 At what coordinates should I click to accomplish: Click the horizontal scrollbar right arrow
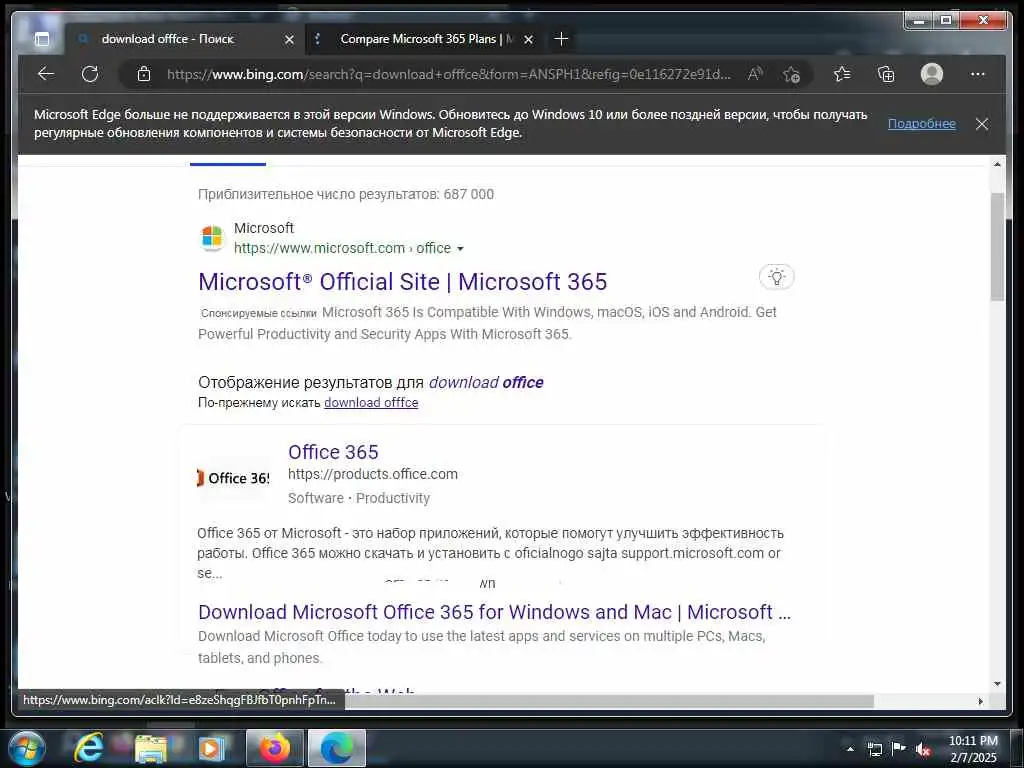point(980,701)
